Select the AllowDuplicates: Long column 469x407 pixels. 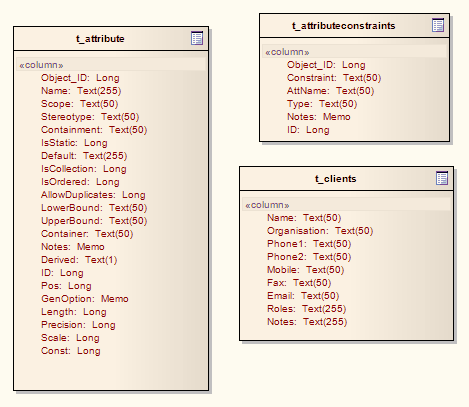(x=93, y=195)
